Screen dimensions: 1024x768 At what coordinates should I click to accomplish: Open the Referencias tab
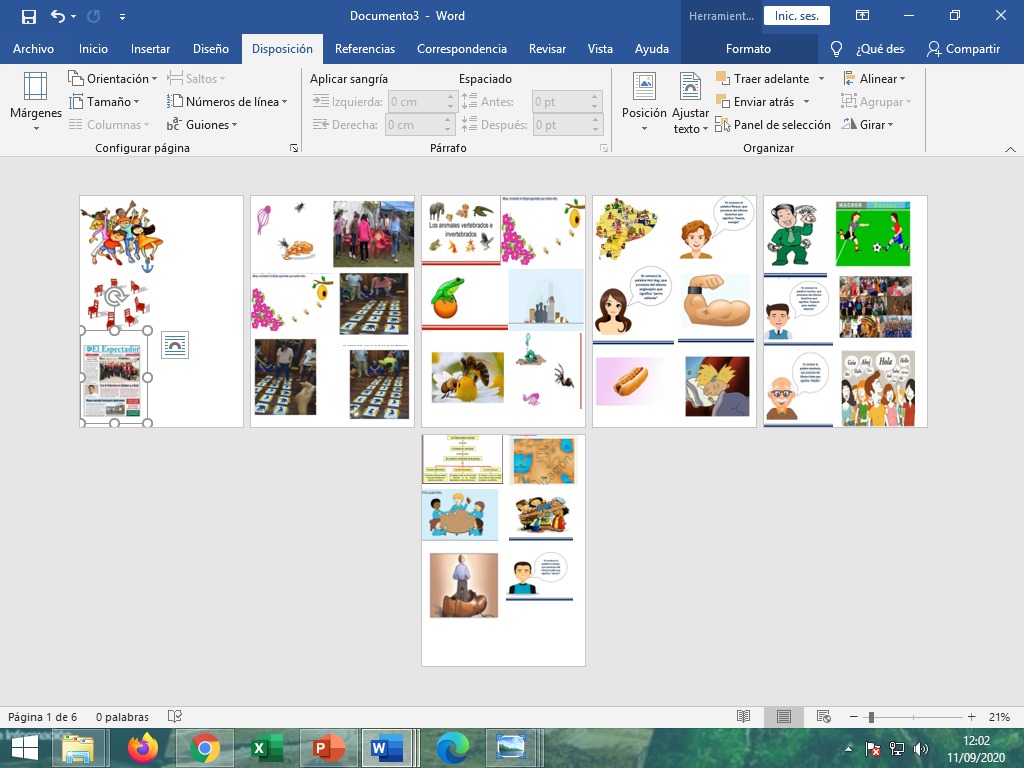pyautogui.click(x=364, y=49)
